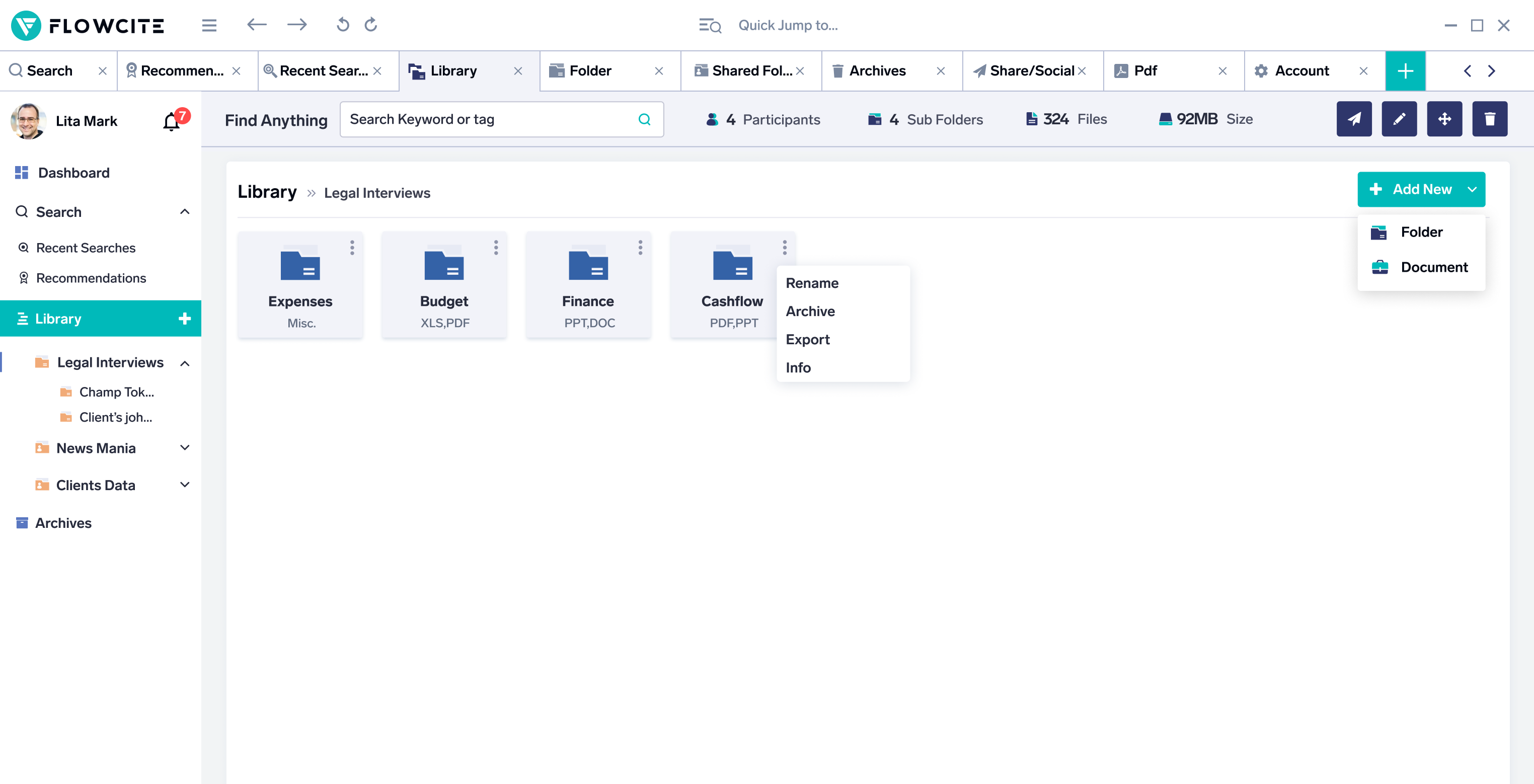Screen dimensions: 1534x784
Task: Open Recommendations in the sidebar
Action: point(91,278)
